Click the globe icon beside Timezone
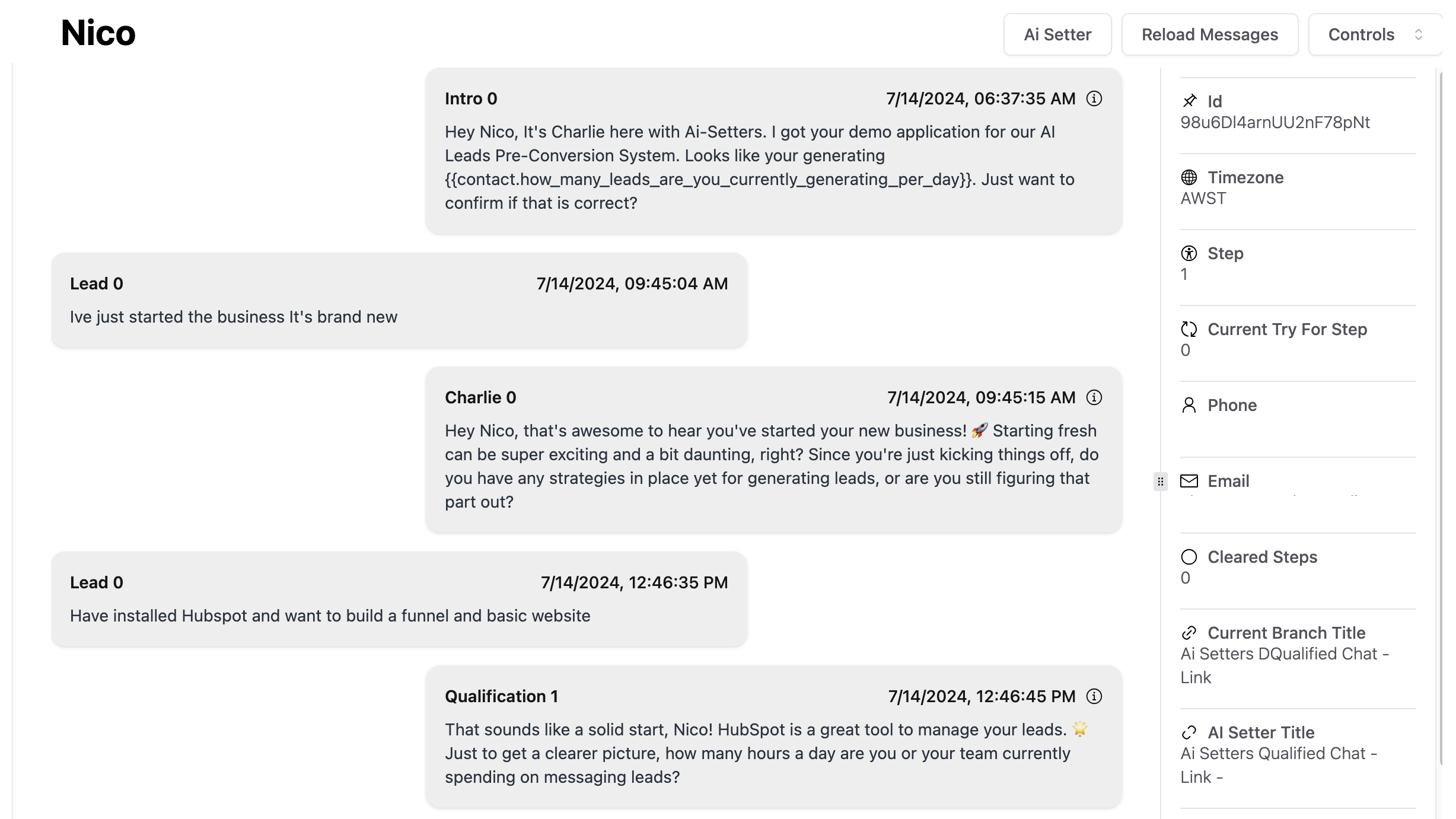This screenshot has width=1456, height=819. click(x=1189, y=177)
